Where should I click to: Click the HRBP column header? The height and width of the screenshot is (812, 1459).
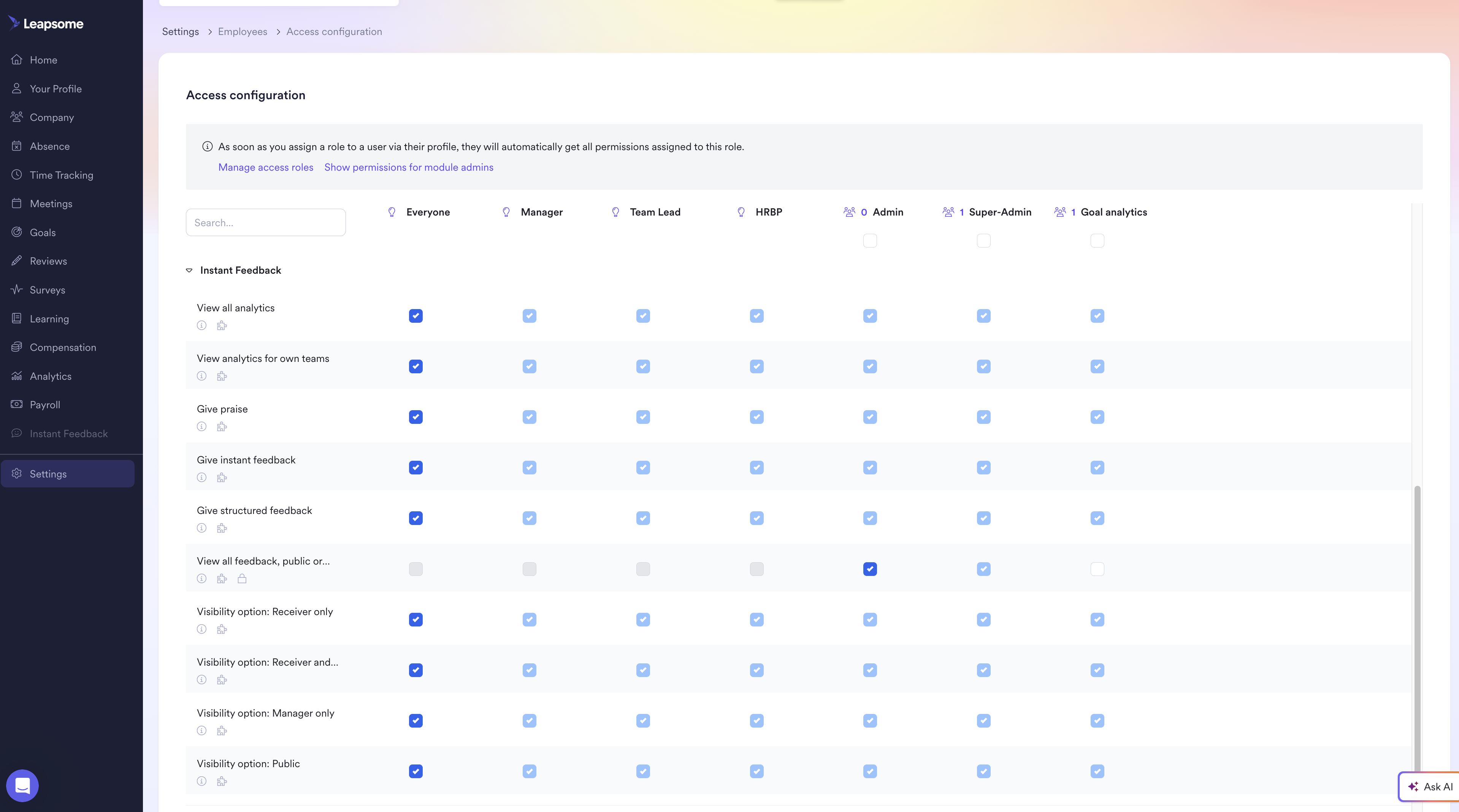(769, 213)
